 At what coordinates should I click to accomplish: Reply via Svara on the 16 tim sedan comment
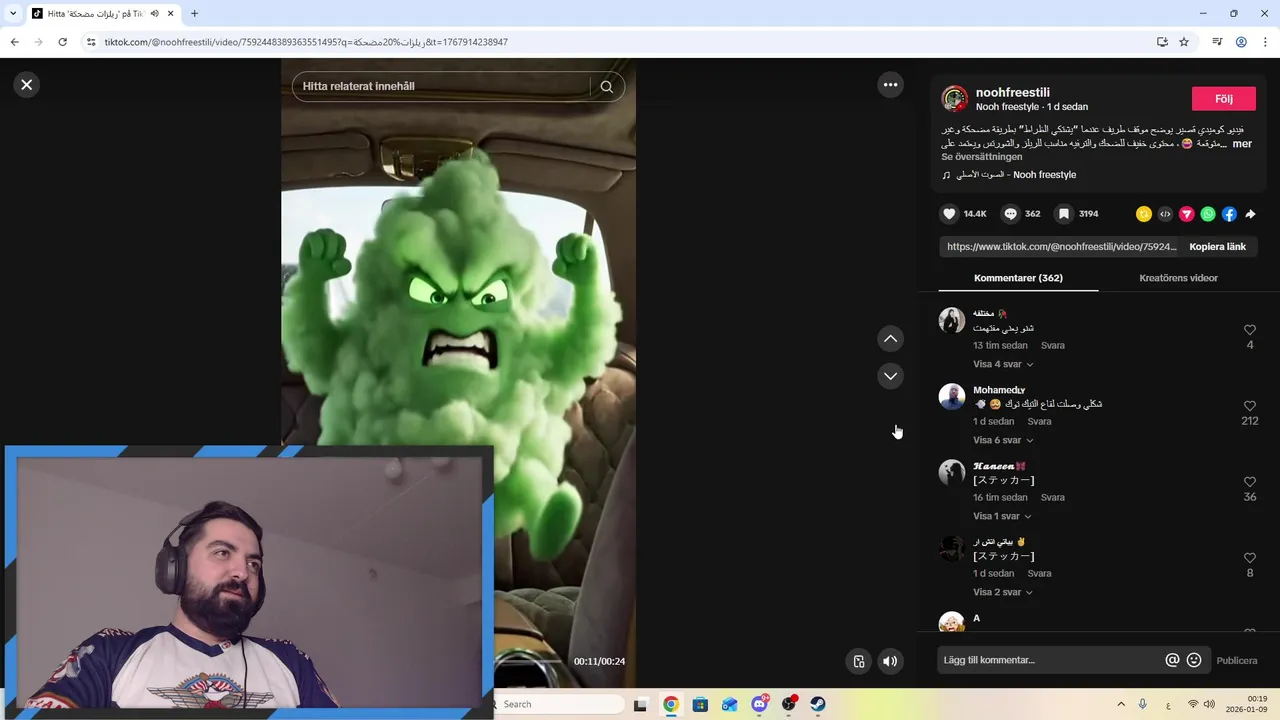coord(1052,498)
